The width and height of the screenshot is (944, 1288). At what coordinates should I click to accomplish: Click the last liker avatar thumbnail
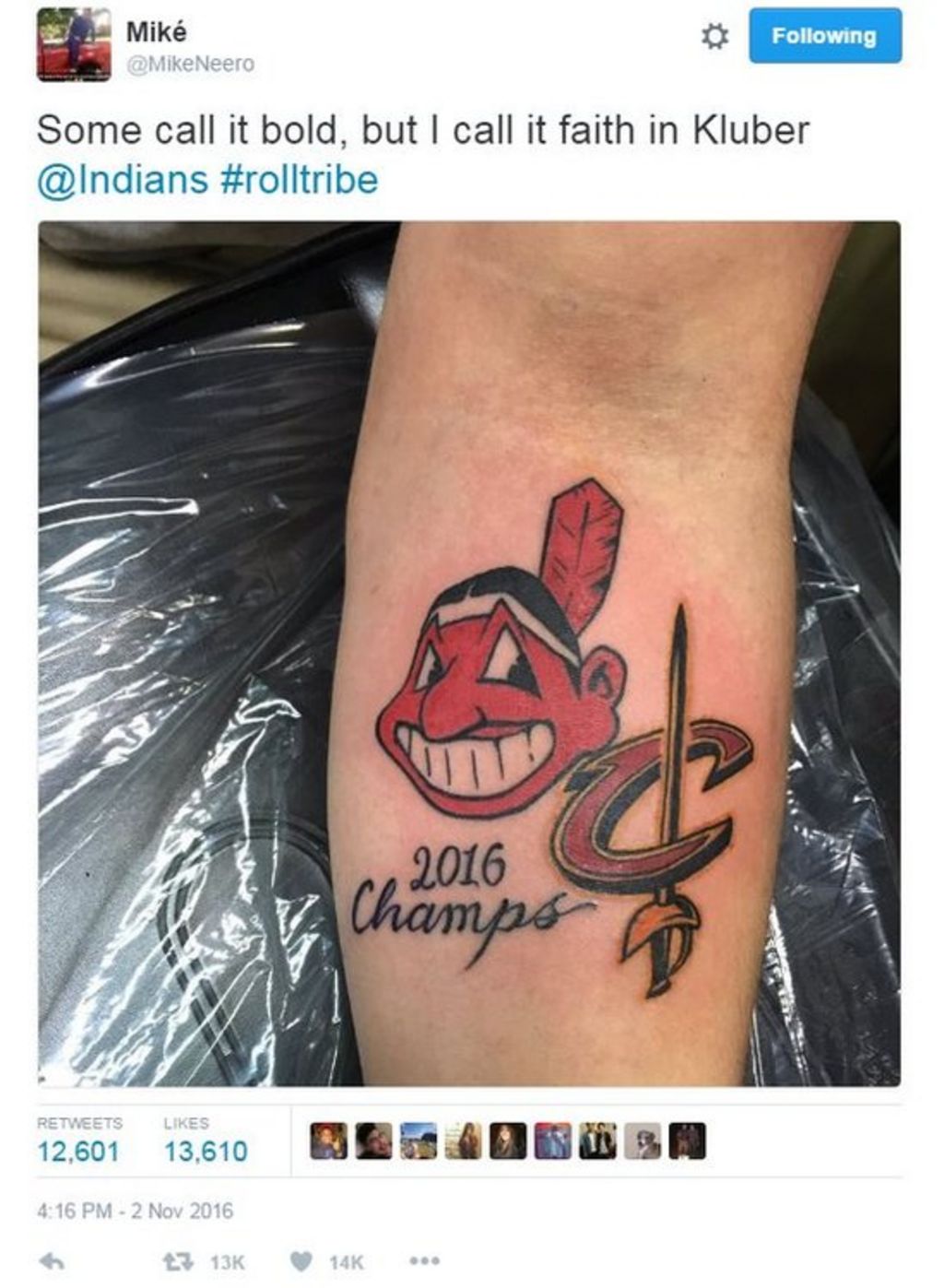point(687,1140)
